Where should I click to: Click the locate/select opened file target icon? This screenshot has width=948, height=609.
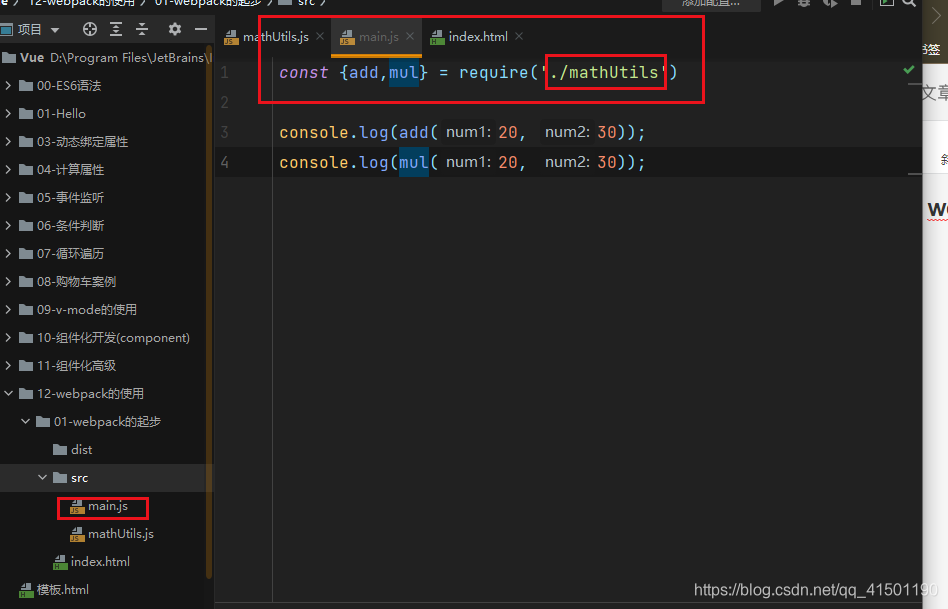tap(89, 29)
